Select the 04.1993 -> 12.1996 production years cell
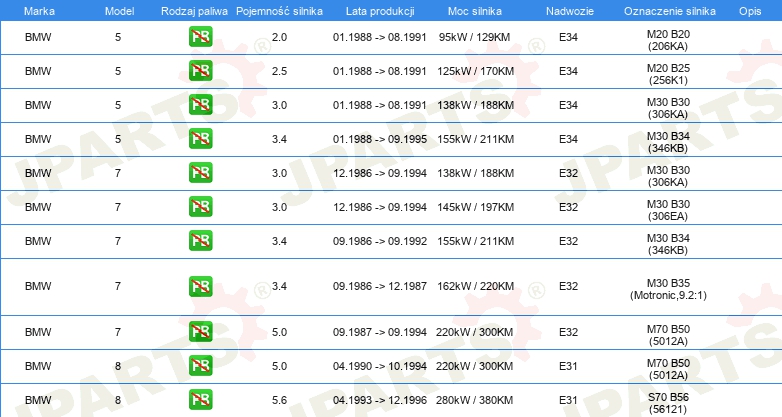Image resolution: width=782 pixels, height=417 pixels. coord(380,400)
